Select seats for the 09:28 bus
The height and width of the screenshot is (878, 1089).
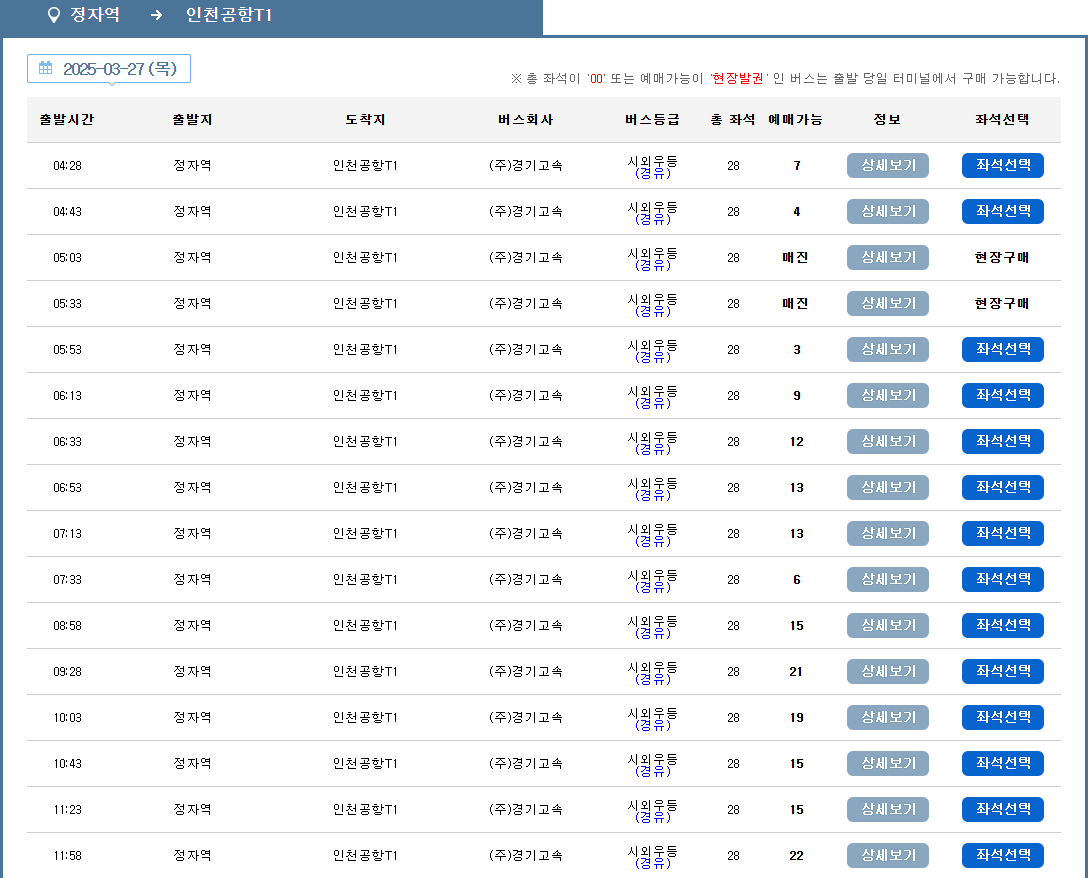[1002, 671]
